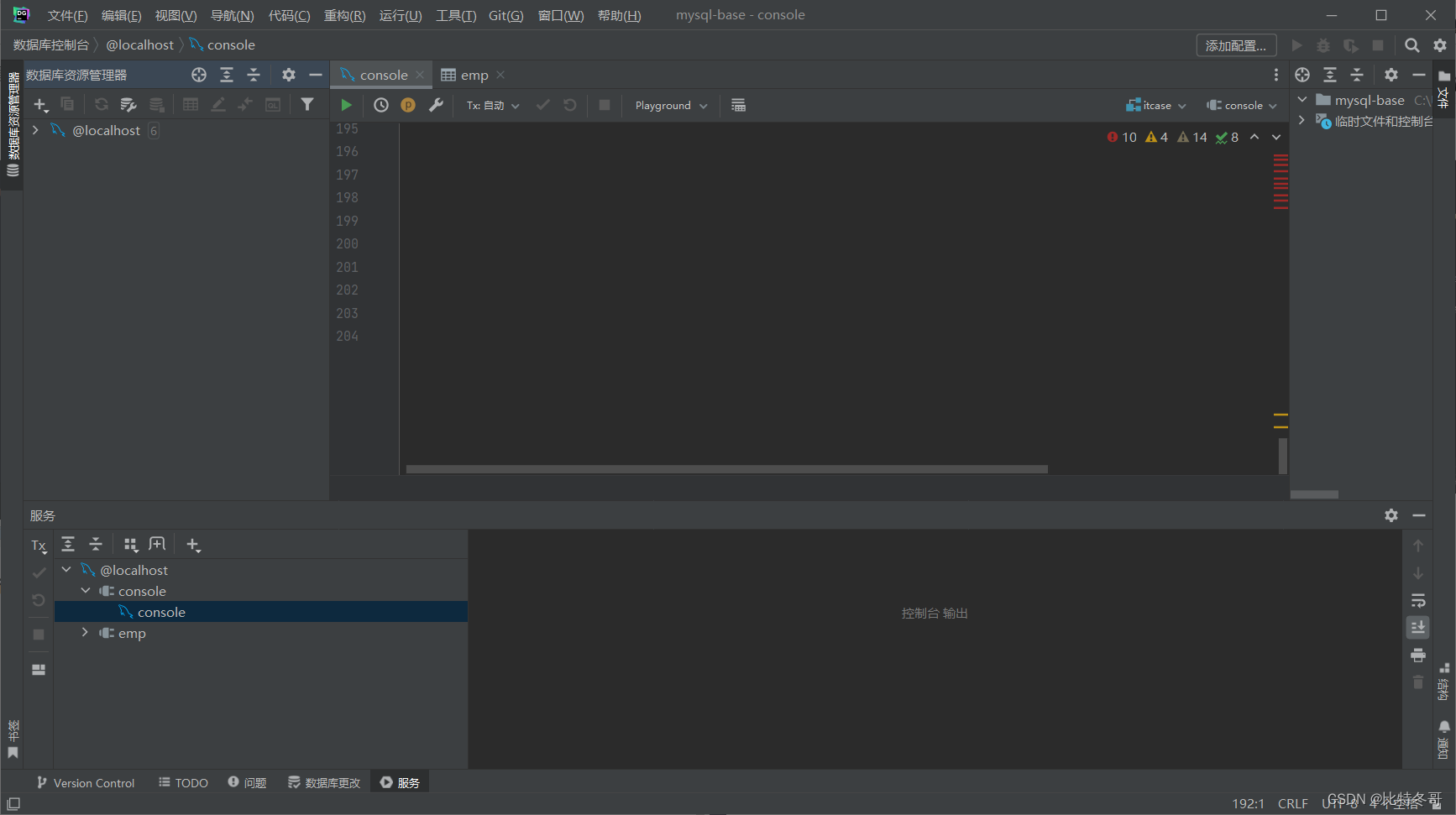Click the 添加配置... button

coord(1236,45)
